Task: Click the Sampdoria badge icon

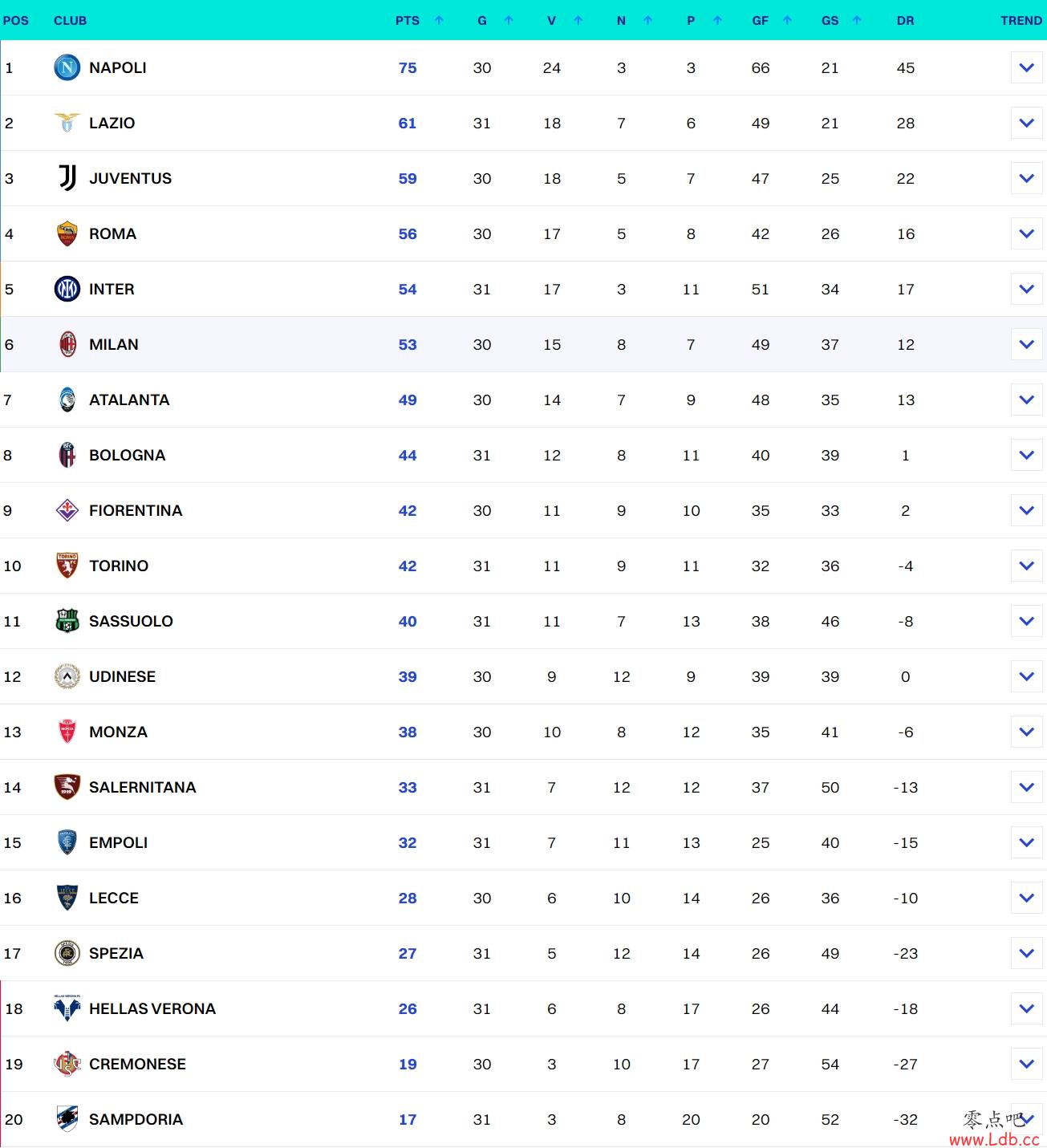Action: pyautogui.click(x=67, y=1119)
